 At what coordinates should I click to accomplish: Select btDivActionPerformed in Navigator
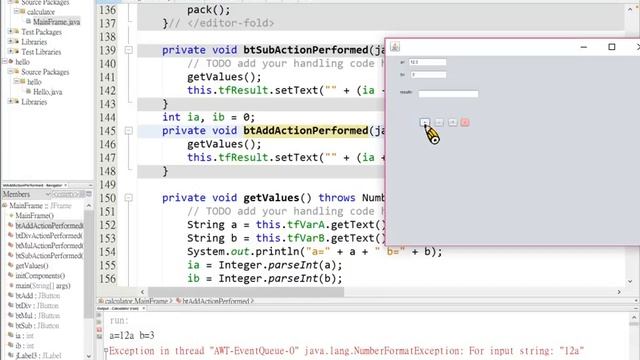[49, 236]
